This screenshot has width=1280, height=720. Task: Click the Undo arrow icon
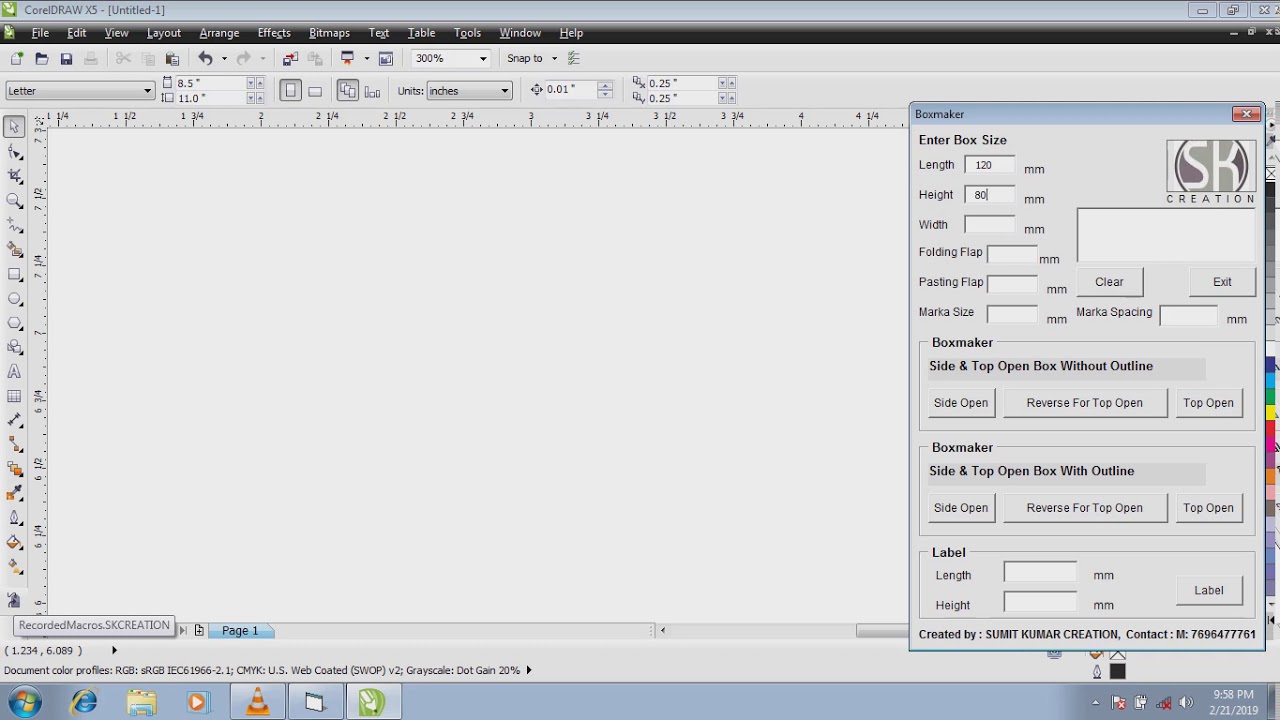(205, 59)
